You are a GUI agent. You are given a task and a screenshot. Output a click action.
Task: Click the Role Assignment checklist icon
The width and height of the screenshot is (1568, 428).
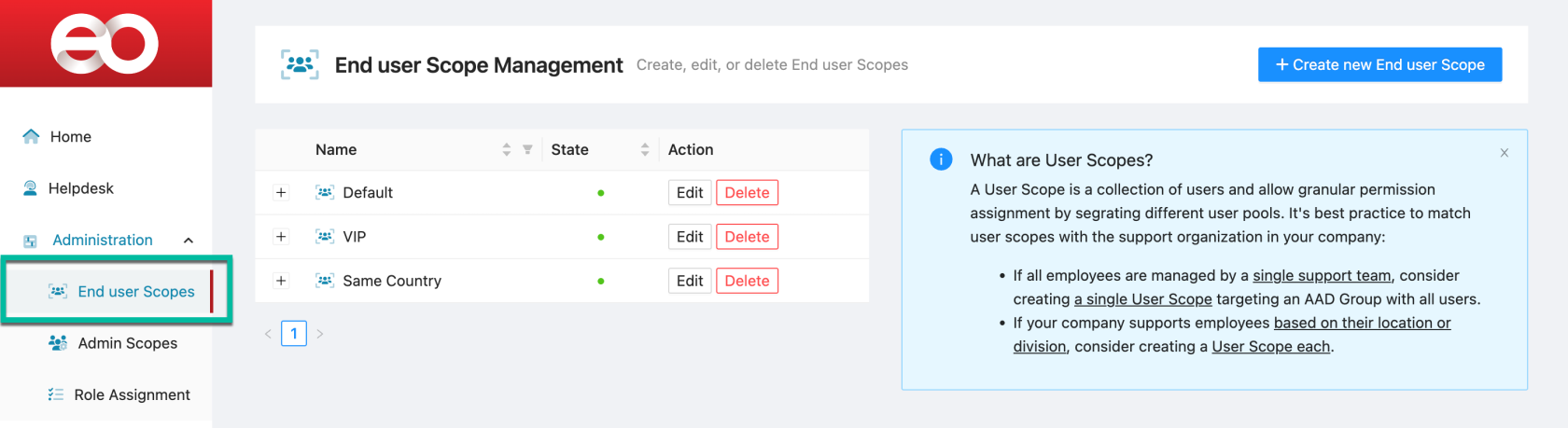click(56, 394)
